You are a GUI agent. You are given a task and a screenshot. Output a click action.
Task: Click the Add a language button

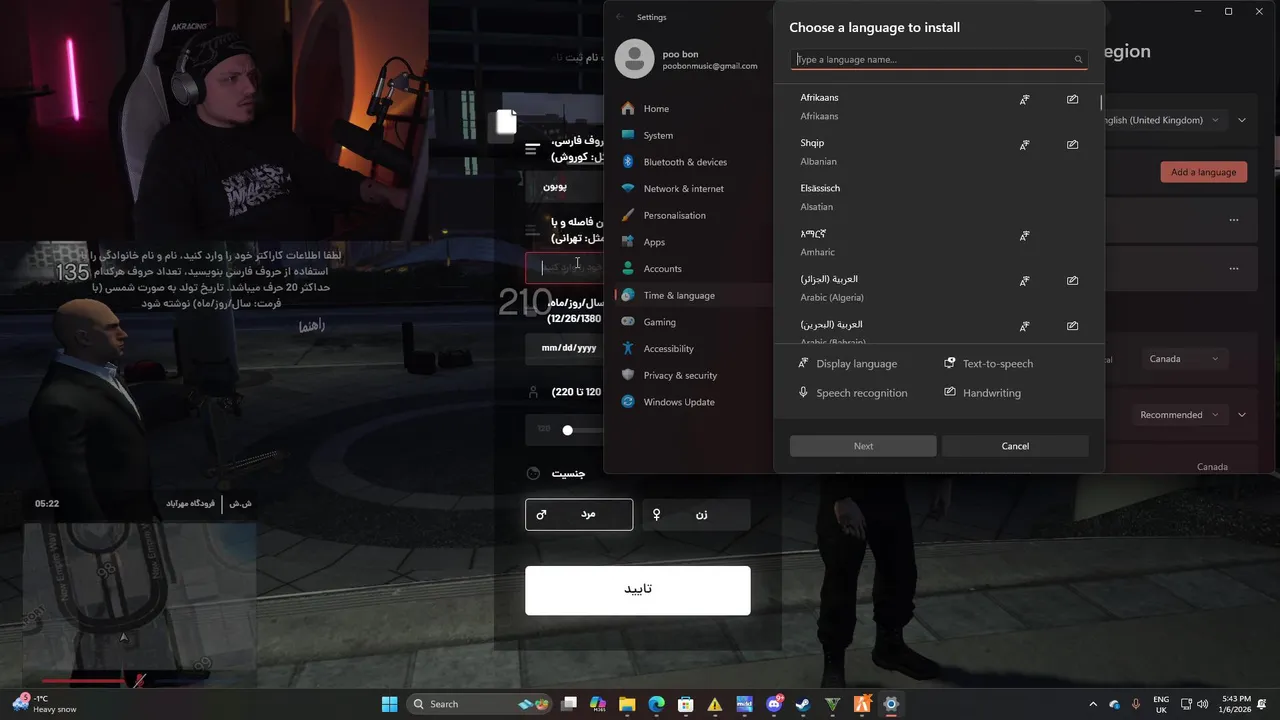click(x=1203, y=172)
